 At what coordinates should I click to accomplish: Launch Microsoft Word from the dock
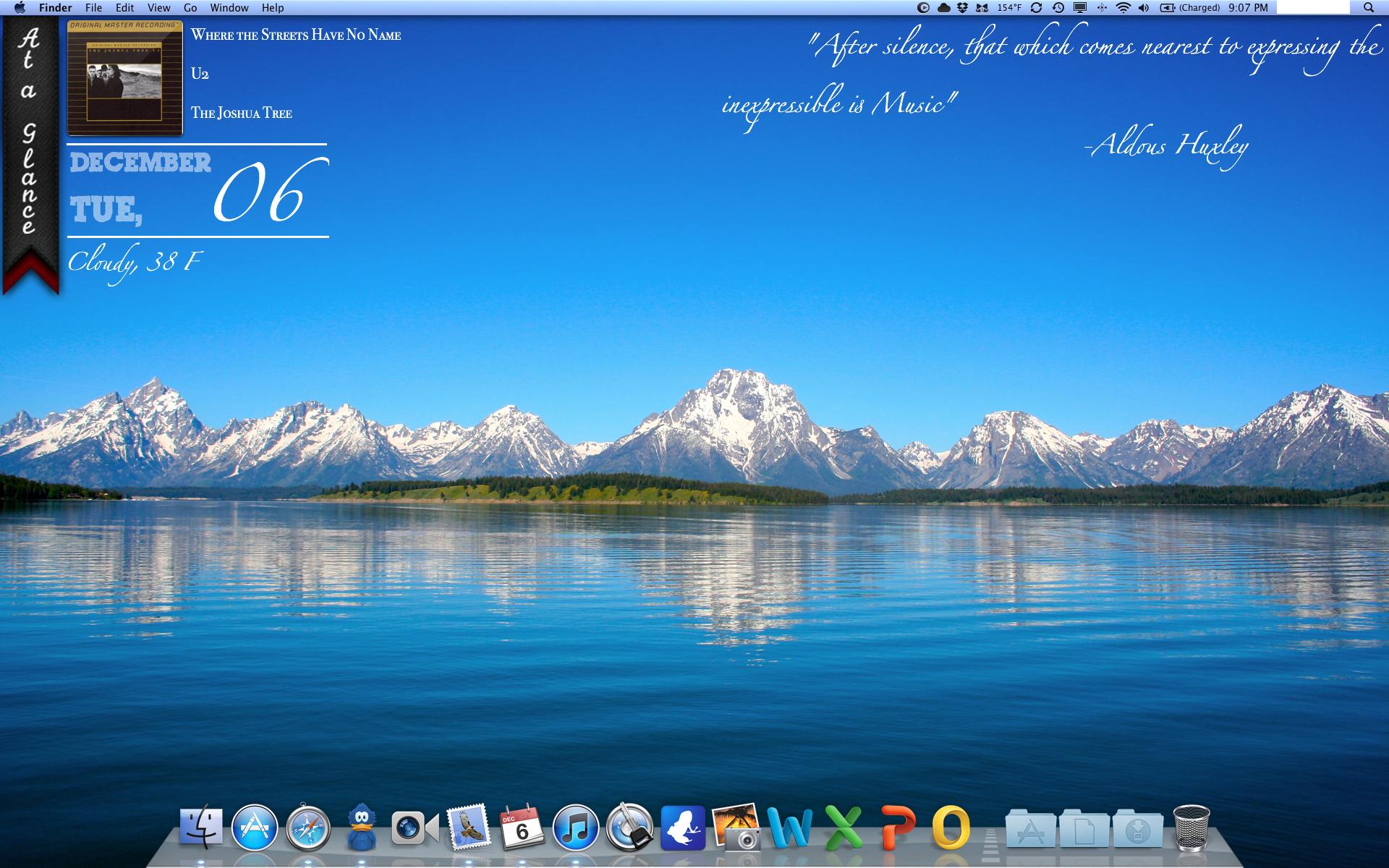789,827
